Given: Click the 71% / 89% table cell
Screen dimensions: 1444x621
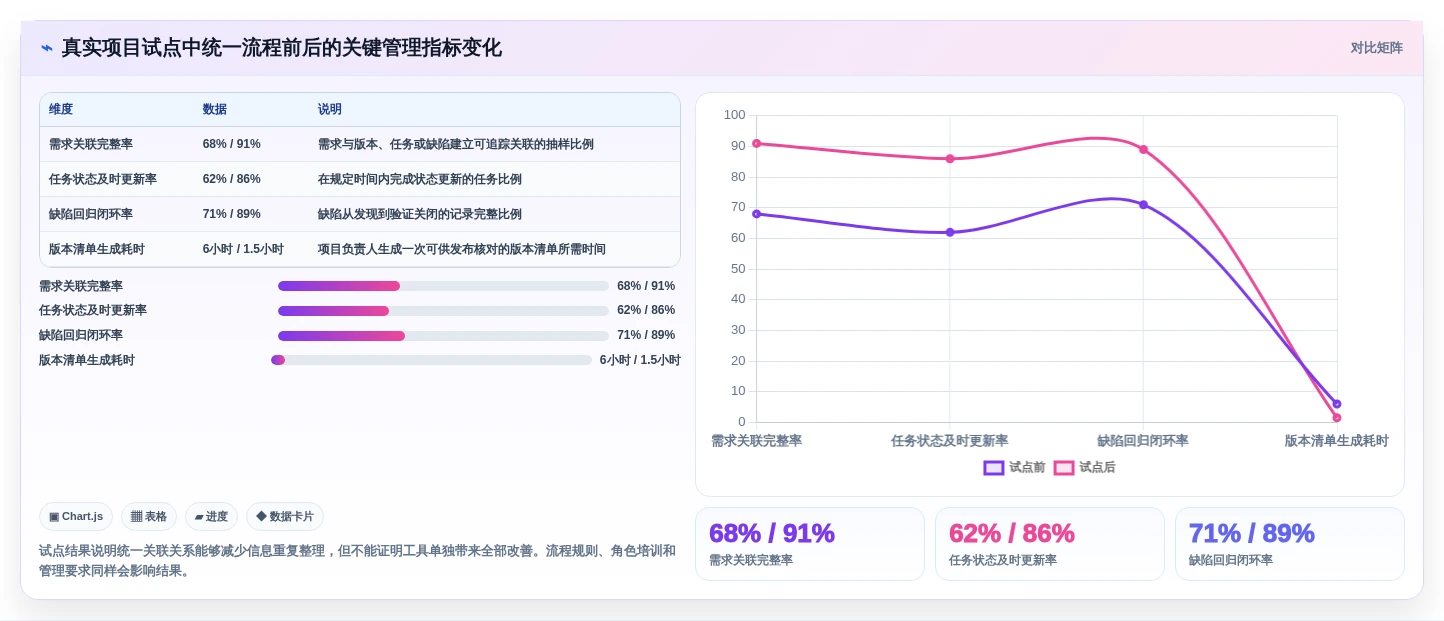Looking at the screenshot, I should tap(232, 214).
